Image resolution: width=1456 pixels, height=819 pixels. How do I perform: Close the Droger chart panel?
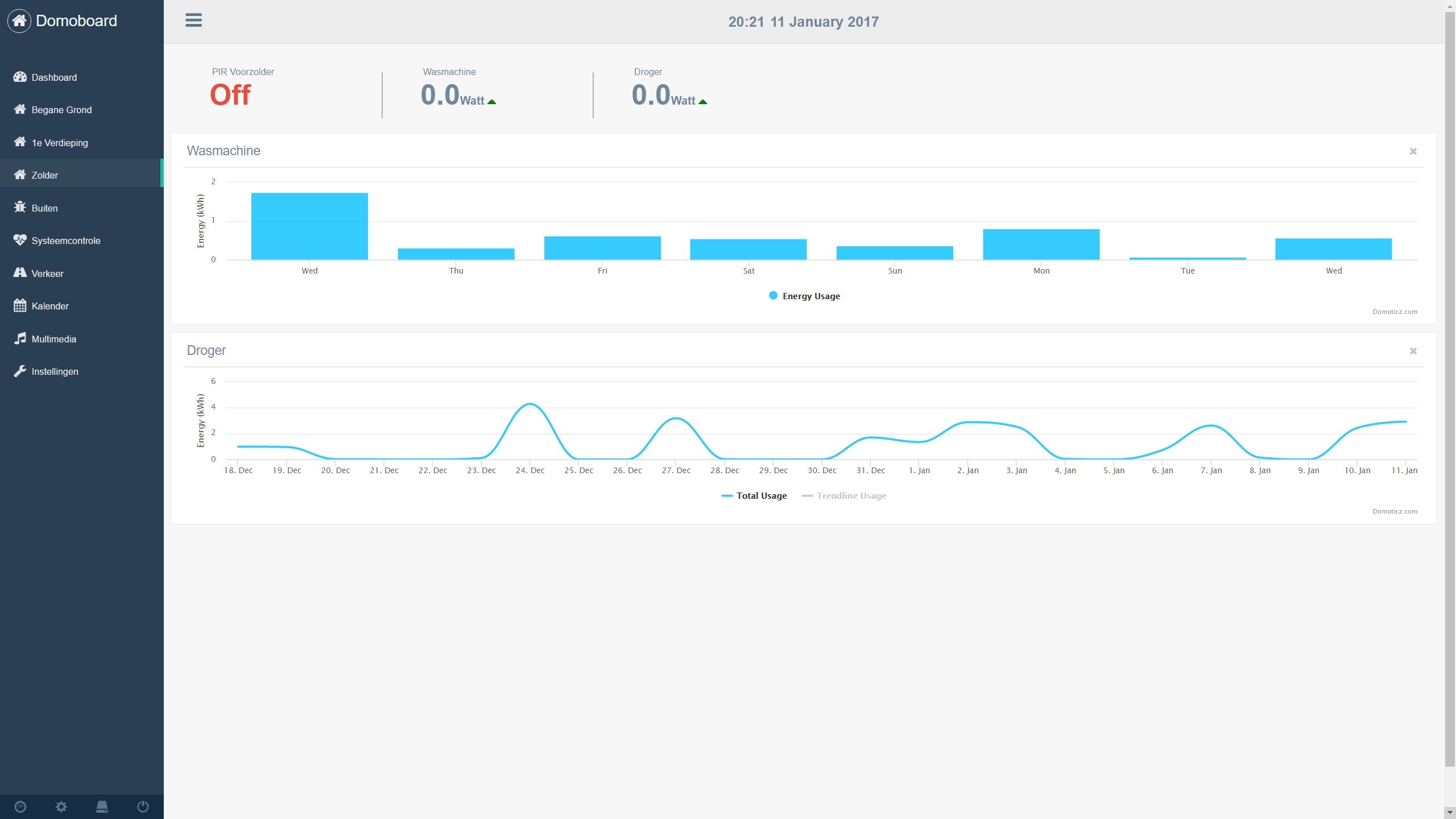coord(1413,351)
